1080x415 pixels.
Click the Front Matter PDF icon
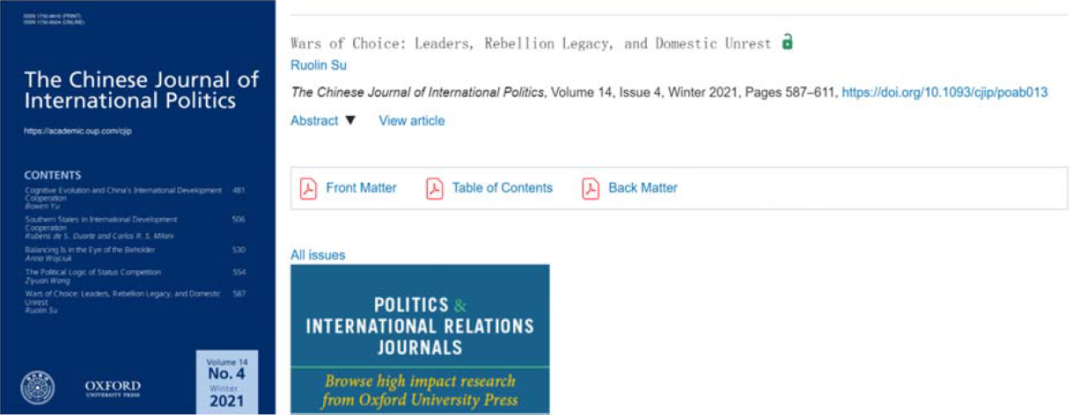308,188
